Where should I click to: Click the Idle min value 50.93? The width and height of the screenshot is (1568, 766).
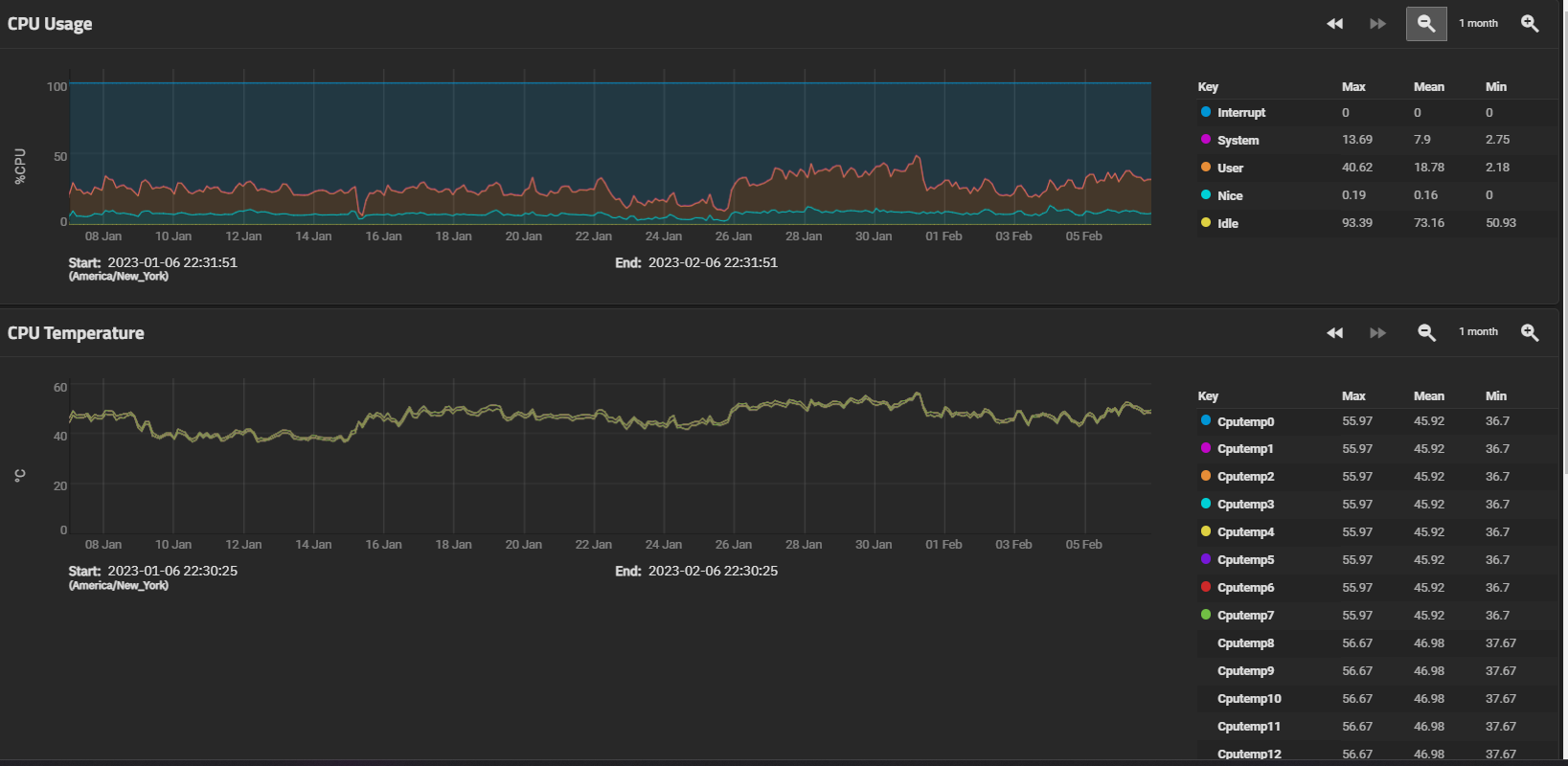[1501, 223]
